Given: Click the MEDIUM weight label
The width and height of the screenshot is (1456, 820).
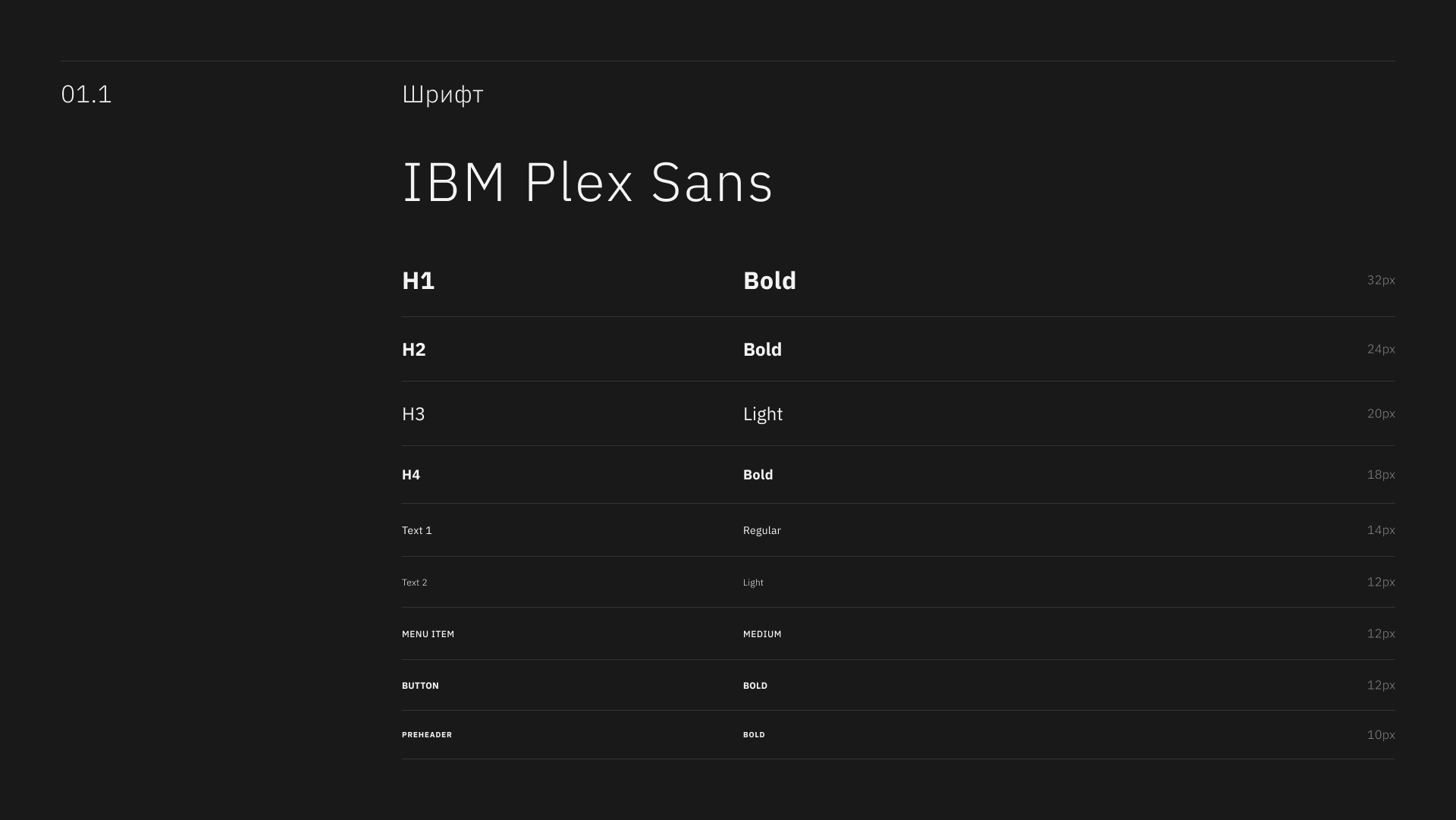Looking at the screenshot, I should tap(761, 634).
